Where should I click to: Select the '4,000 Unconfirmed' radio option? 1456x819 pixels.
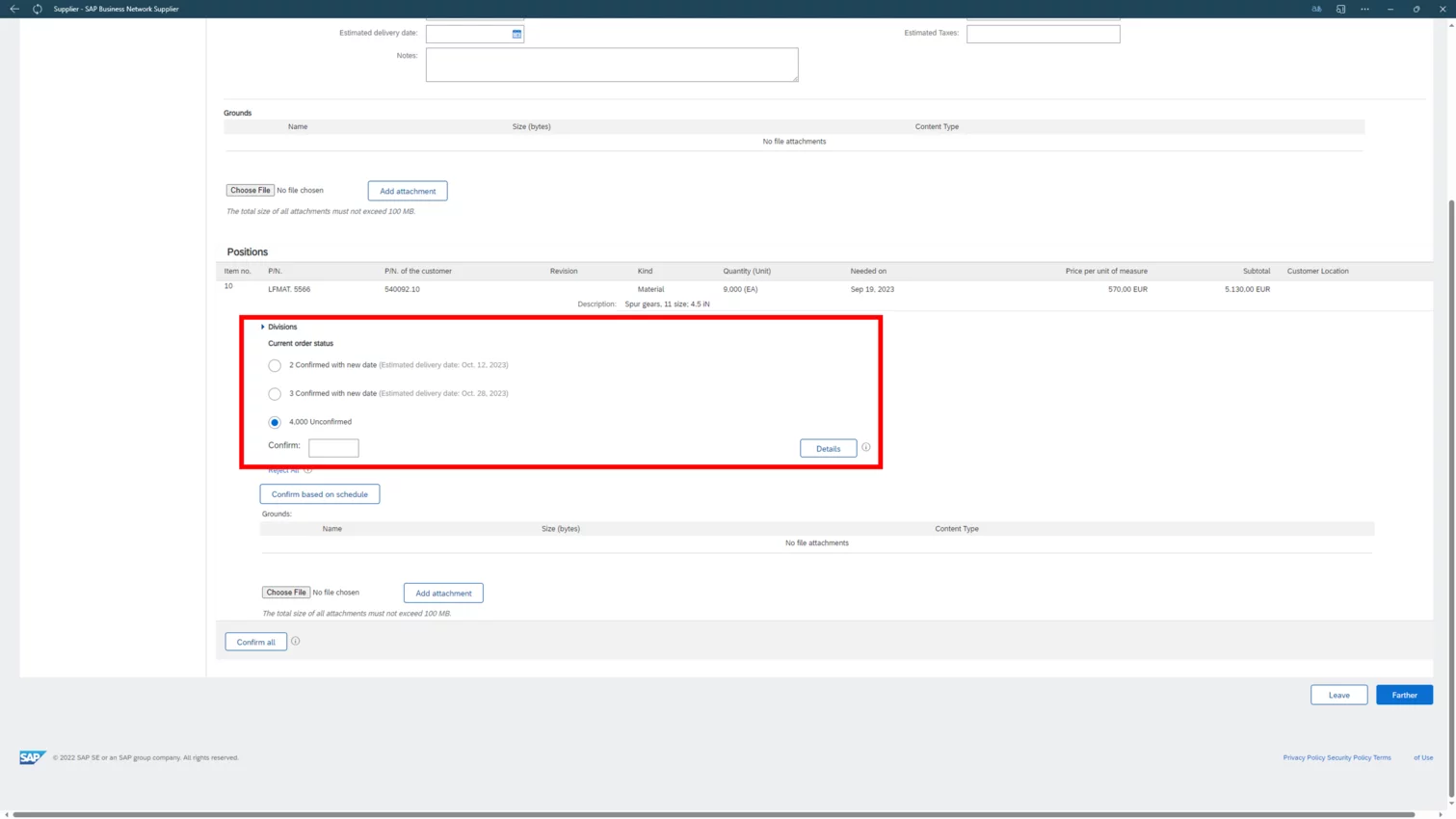coord(275,422)
